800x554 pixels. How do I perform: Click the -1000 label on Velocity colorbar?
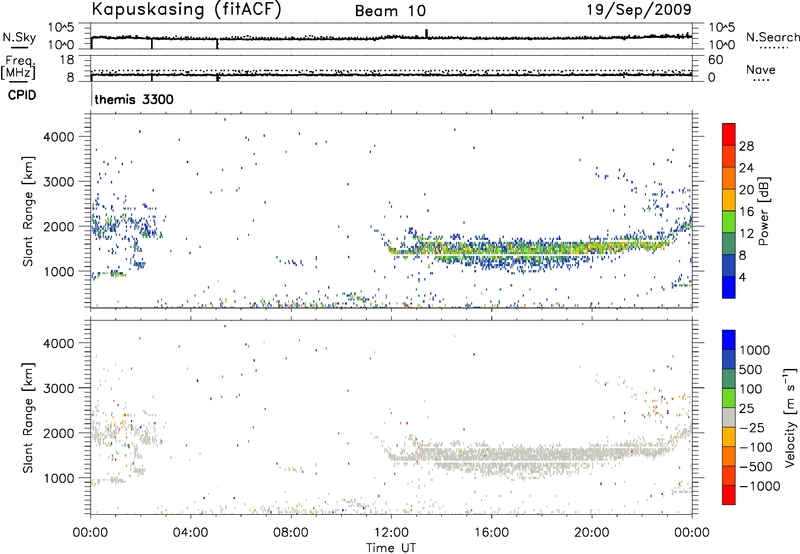pyautogui.click(x=760, y=486)
